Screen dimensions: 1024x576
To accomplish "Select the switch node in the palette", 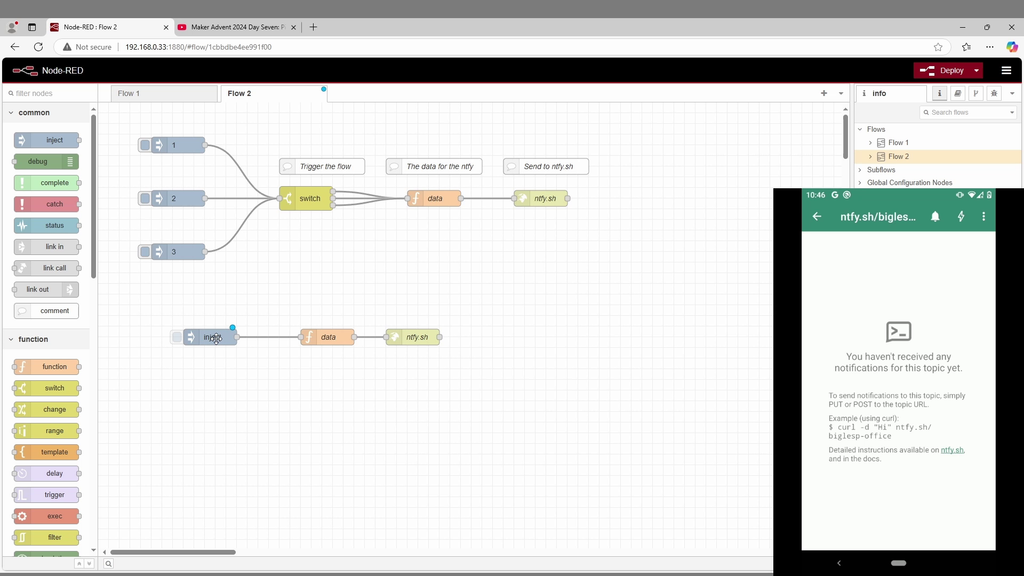I will coord(46,388).
